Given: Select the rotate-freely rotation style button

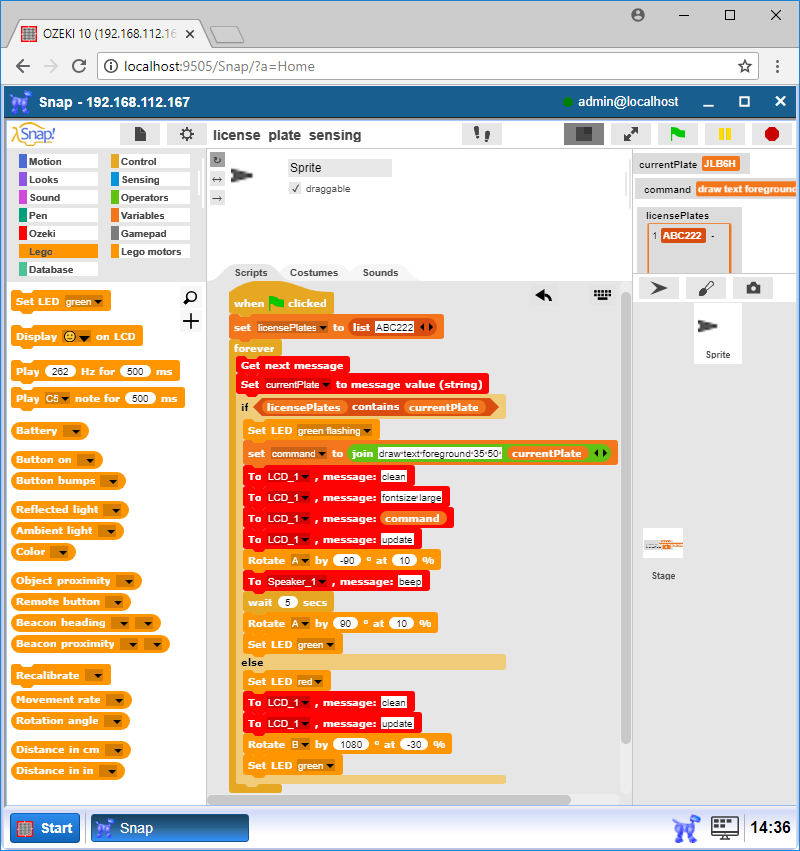Looking at the screenshot, I should click(217, 160).
